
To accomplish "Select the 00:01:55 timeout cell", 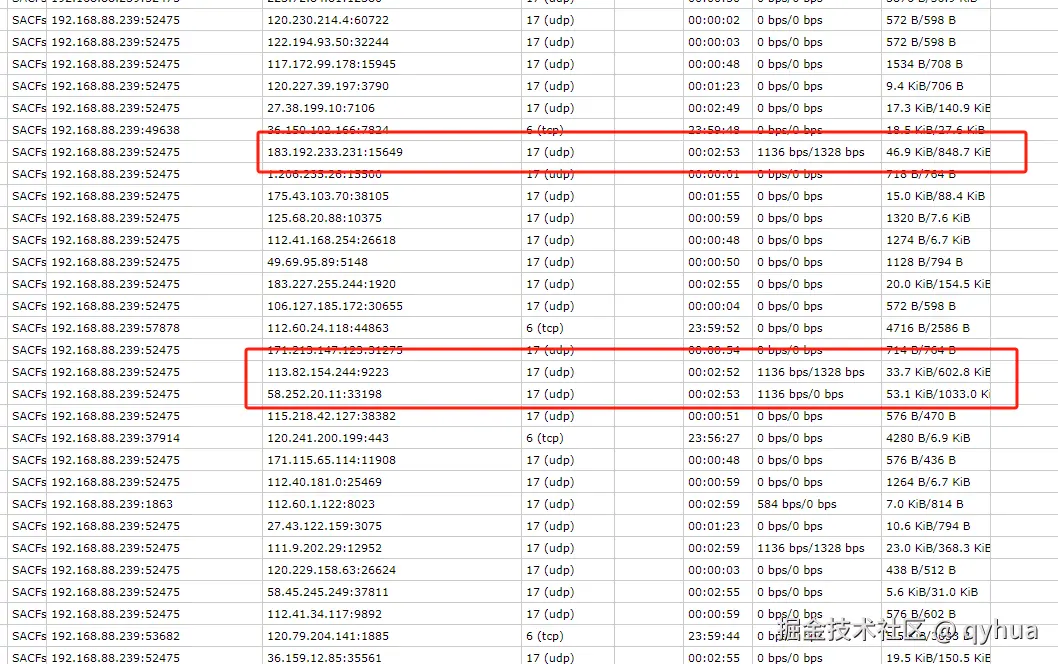I will tap(714, 196).
